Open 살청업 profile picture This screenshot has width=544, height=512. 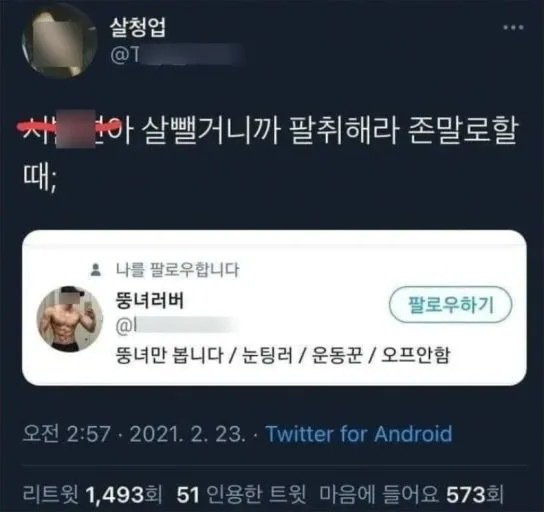click(60, 41)
